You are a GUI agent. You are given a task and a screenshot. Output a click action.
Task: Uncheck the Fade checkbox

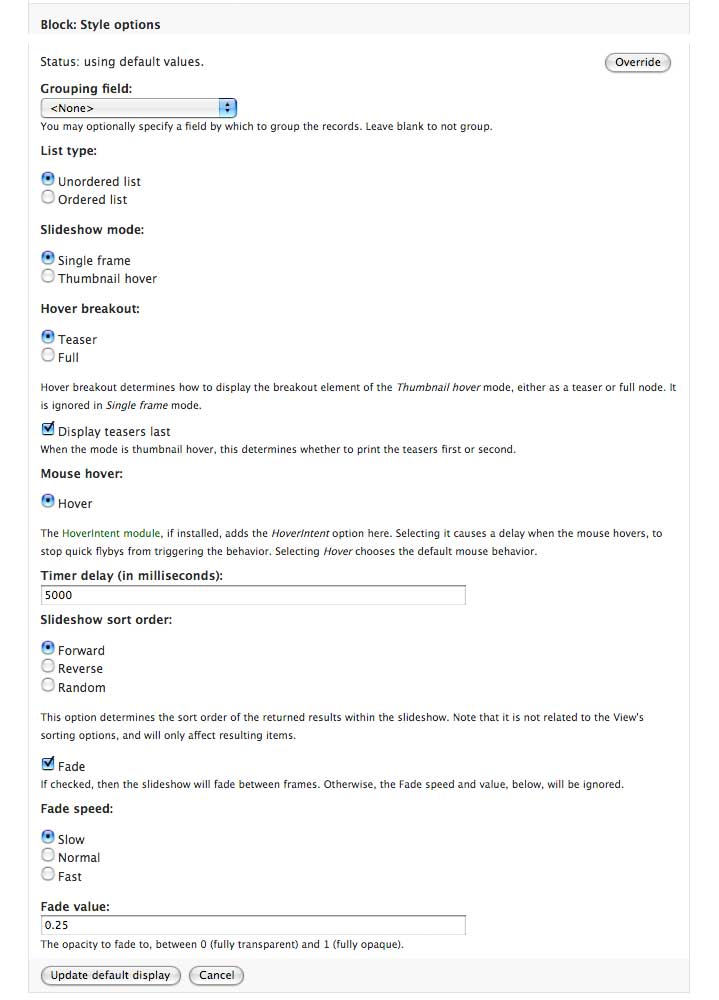pyautogui.click(x=48, y=765)
